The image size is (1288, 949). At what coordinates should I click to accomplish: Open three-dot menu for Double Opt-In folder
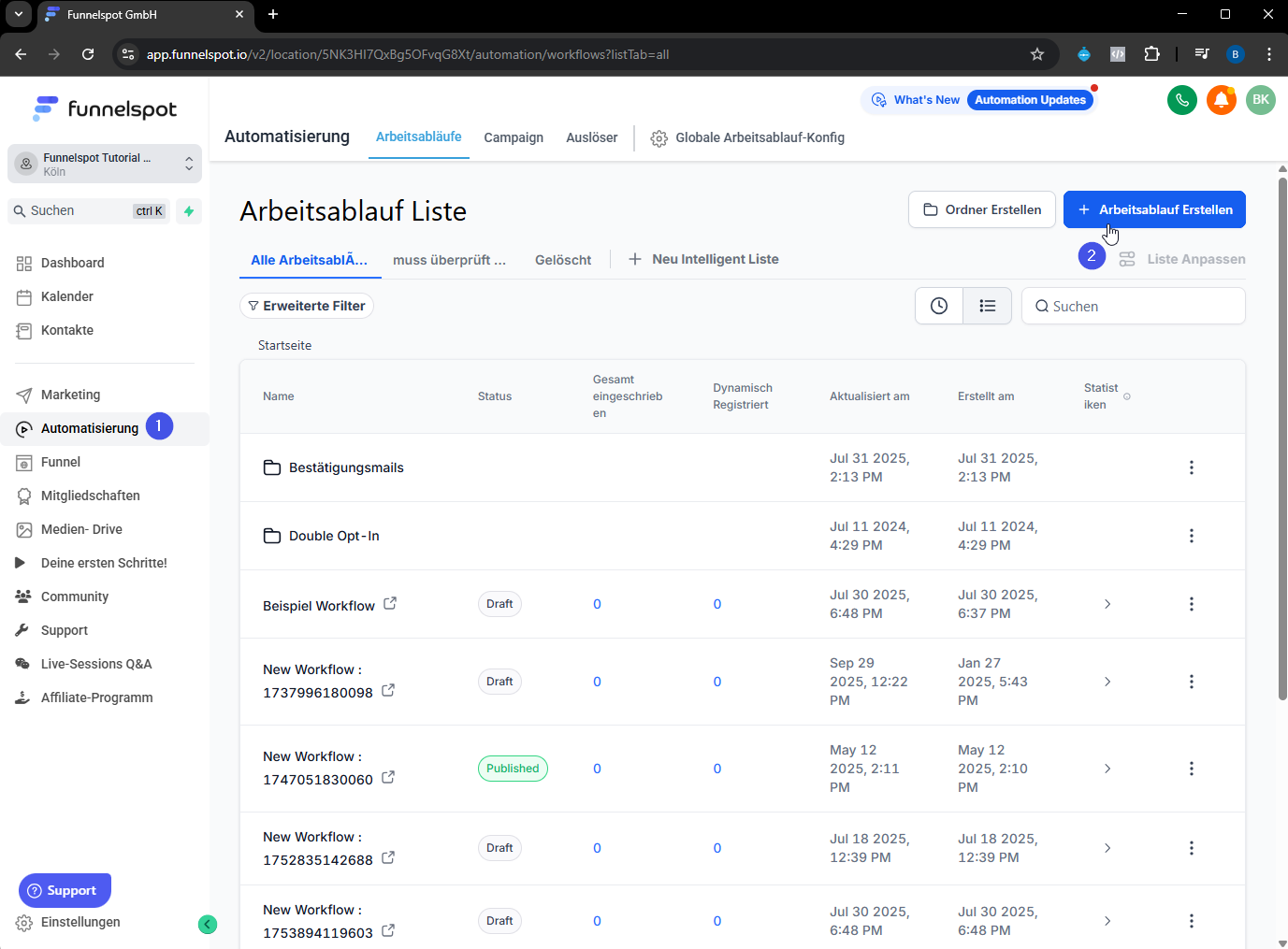coord(1192,536)
